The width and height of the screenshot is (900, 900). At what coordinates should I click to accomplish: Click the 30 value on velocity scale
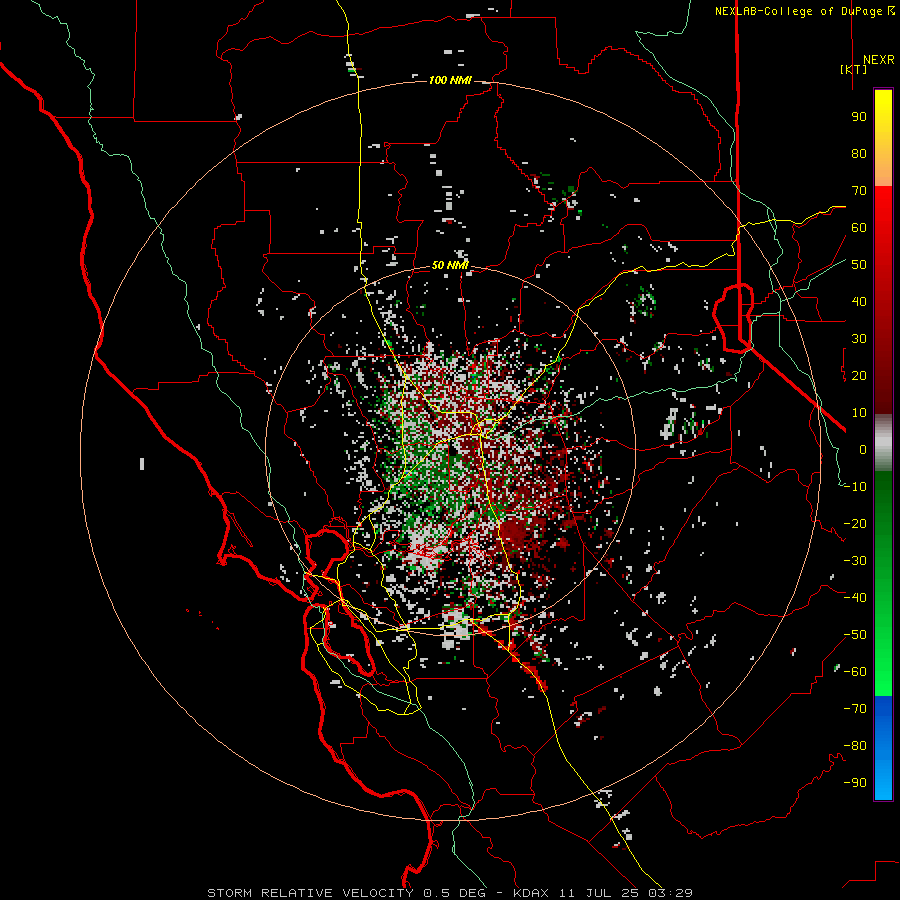tap(859, 339)
